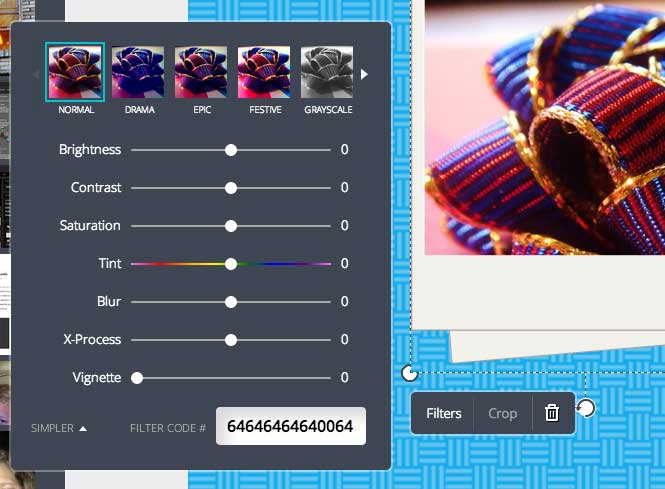Select the ribbon bow photo on canvas
The width and height of the screenshot is (665, 489).
point(545,127)
